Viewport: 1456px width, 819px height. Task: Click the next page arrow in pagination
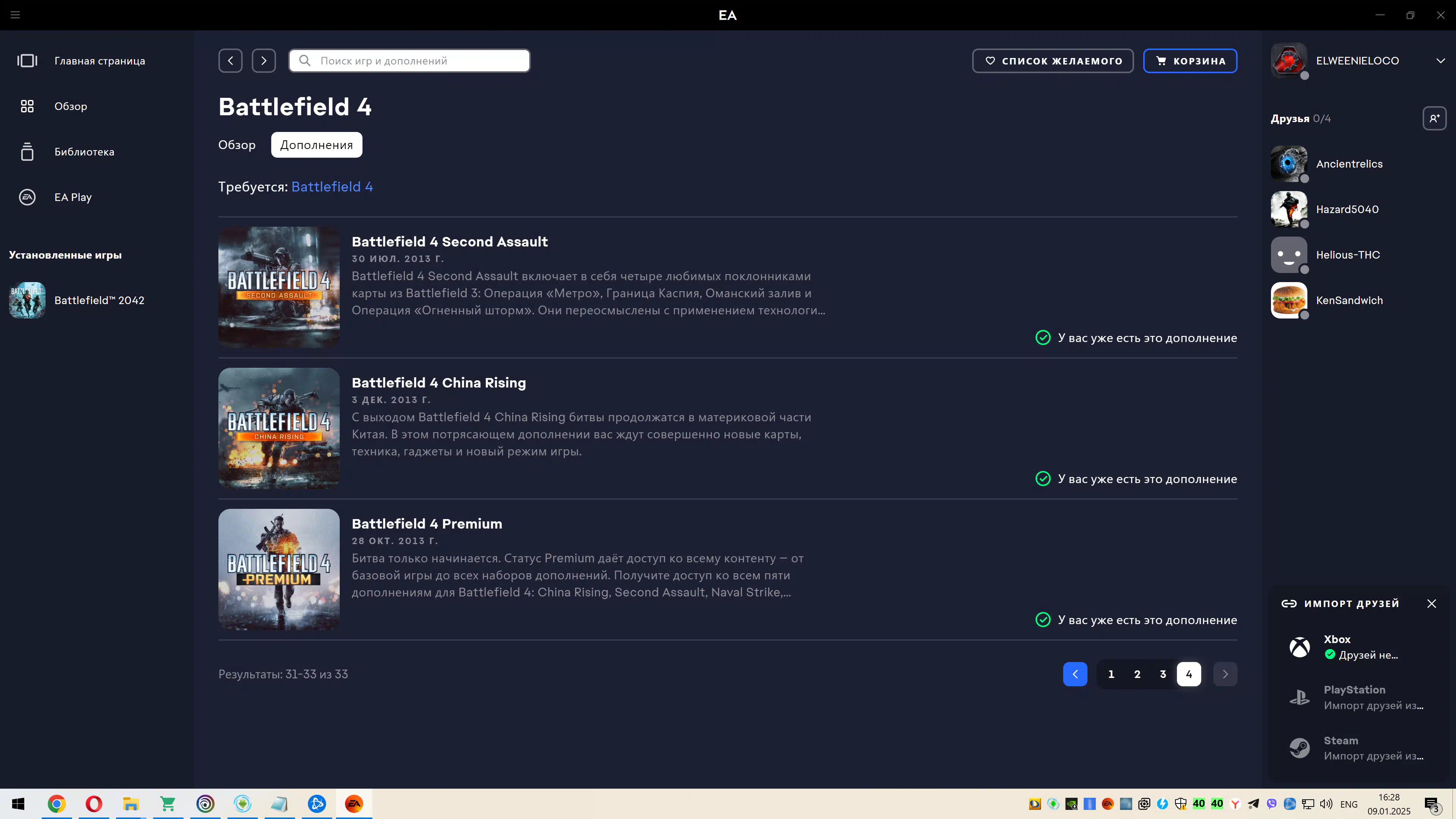tap(1225, 674)
